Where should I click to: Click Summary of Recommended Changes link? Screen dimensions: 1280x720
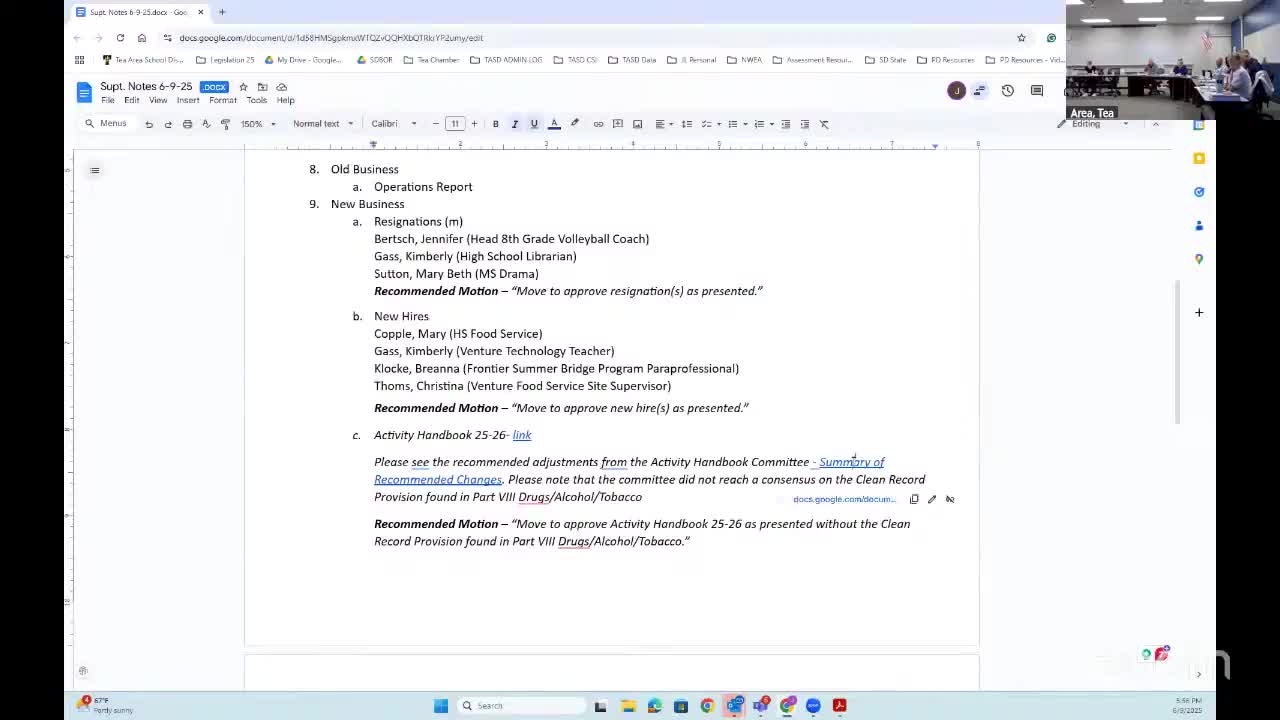pos(851,462)
